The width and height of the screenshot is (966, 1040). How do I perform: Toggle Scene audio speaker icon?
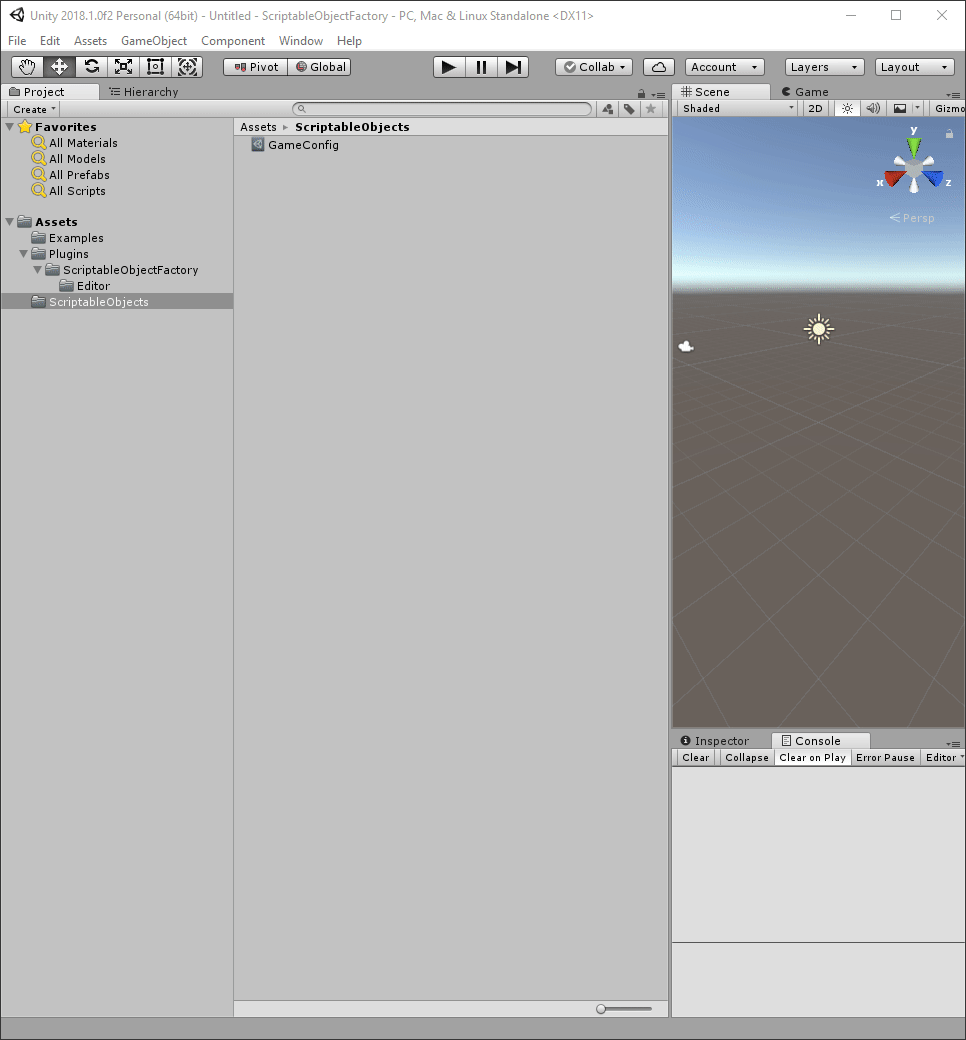point(873,108)
